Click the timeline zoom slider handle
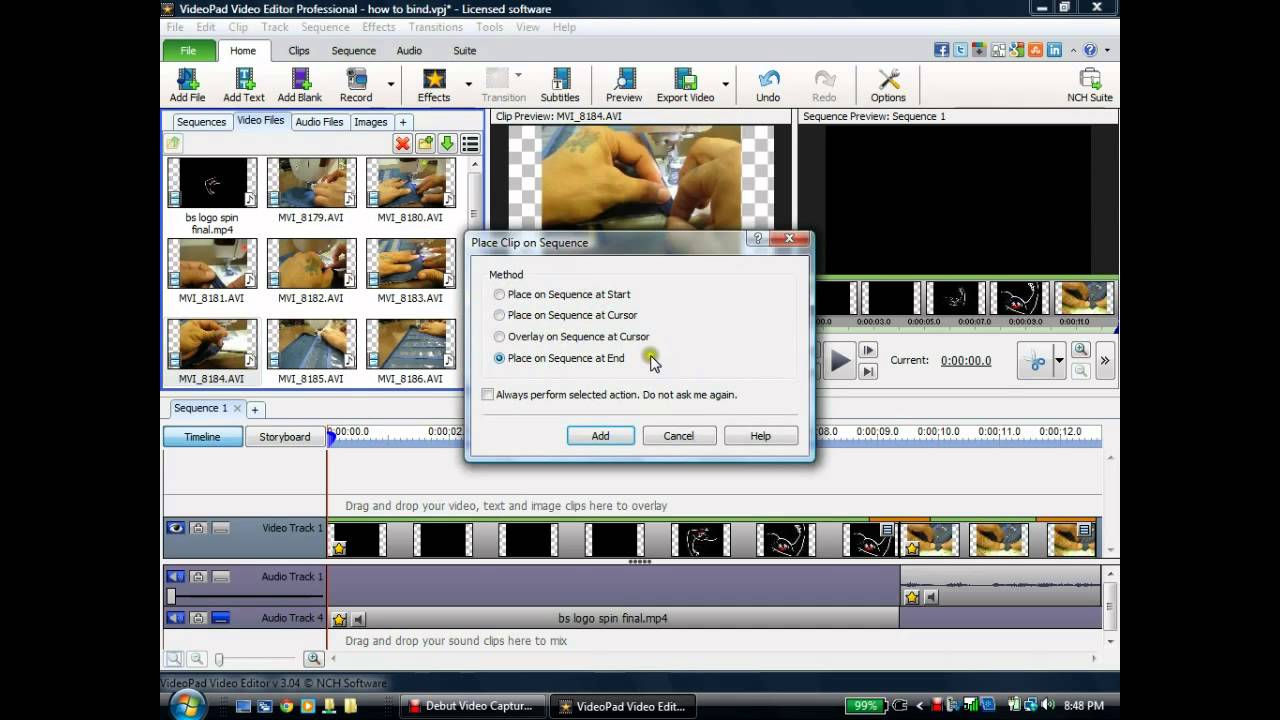Viewport: 1280px width, 720px height. pos(220,659)
